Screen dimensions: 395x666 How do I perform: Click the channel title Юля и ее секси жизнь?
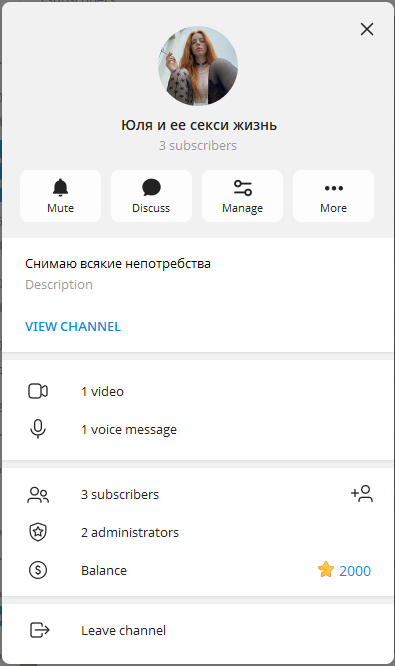tap(199, 125)
